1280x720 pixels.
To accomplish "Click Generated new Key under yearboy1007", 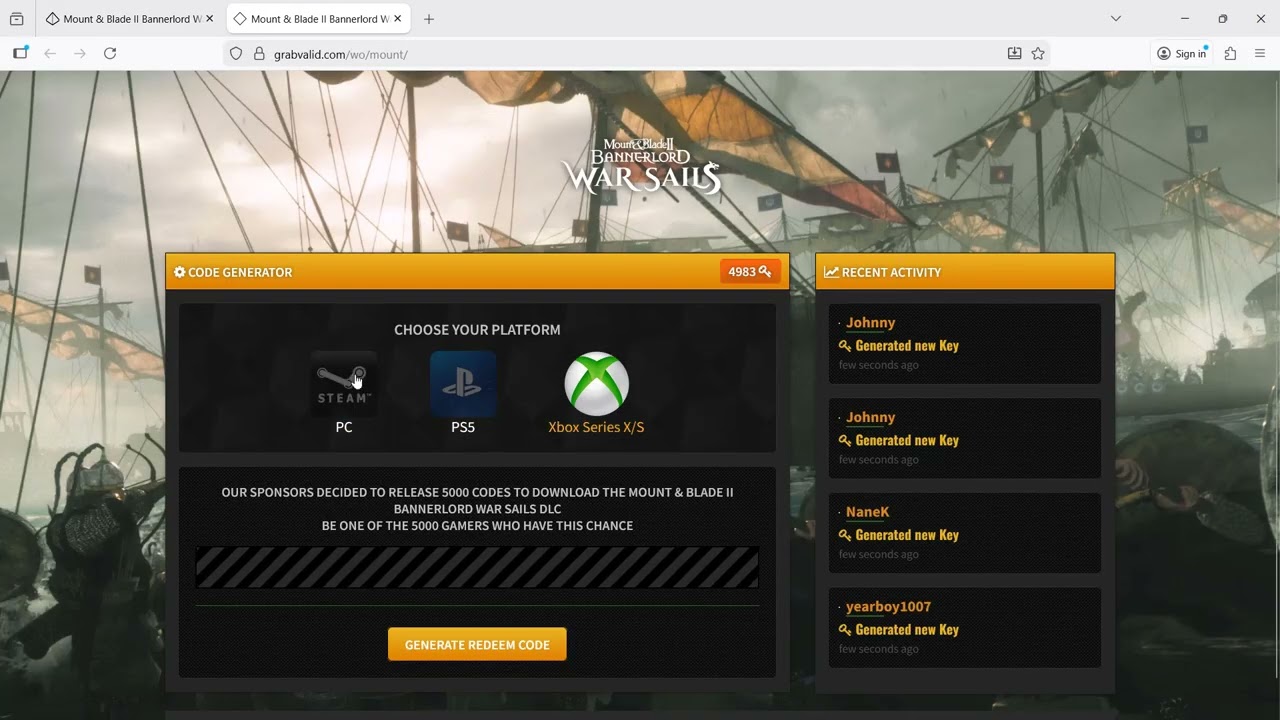I will click(x=907, y=630).
